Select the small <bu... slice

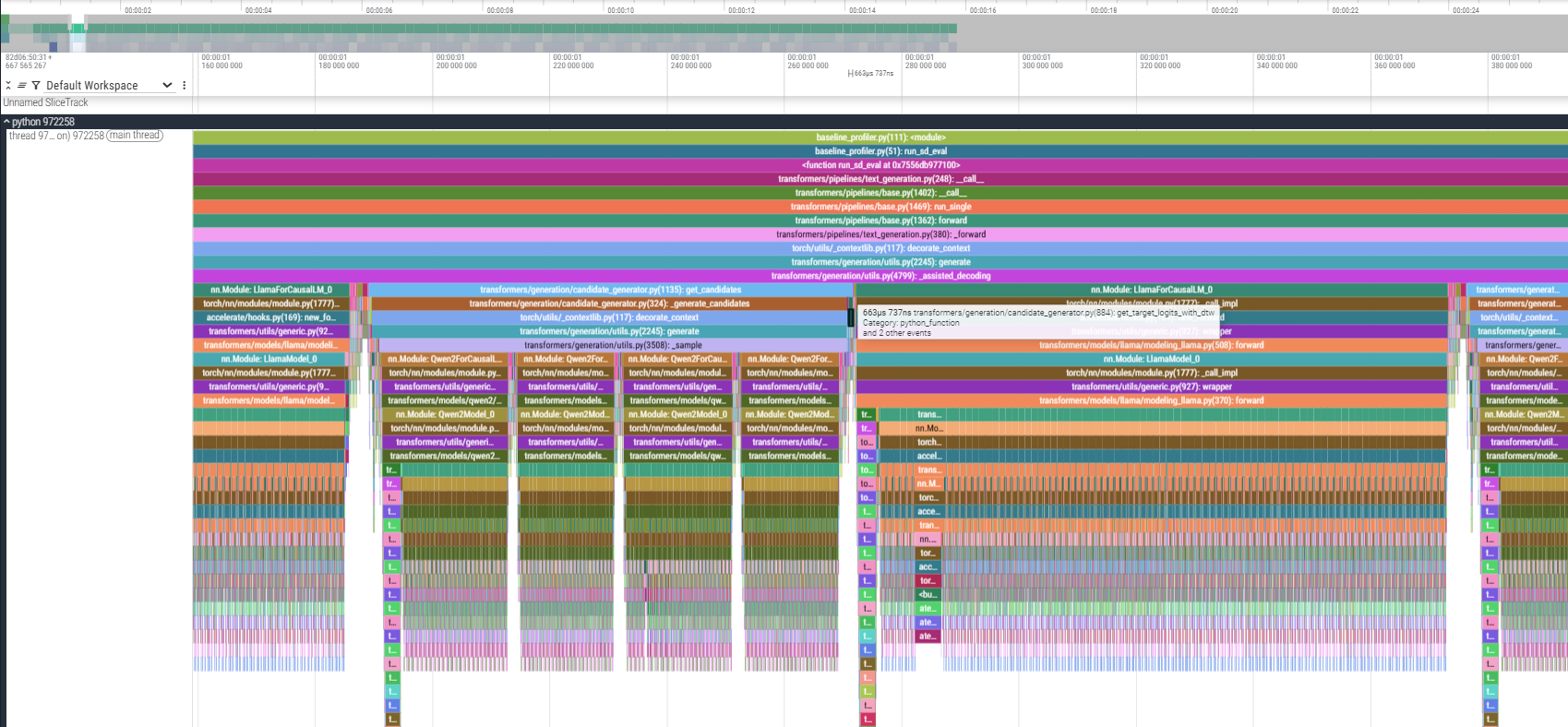coord(928,594)
